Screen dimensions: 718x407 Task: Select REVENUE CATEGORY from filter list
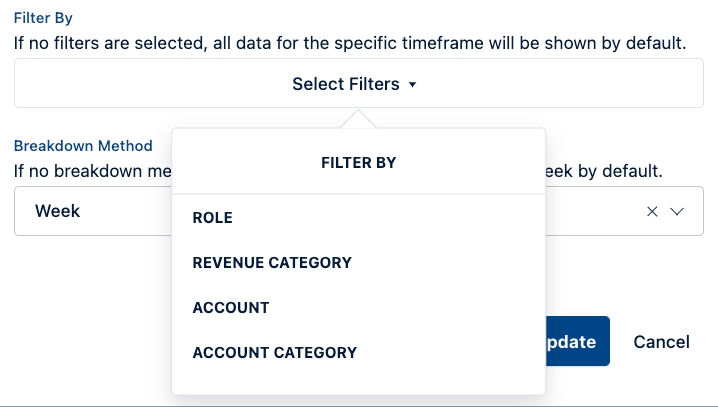click(272, 263)
